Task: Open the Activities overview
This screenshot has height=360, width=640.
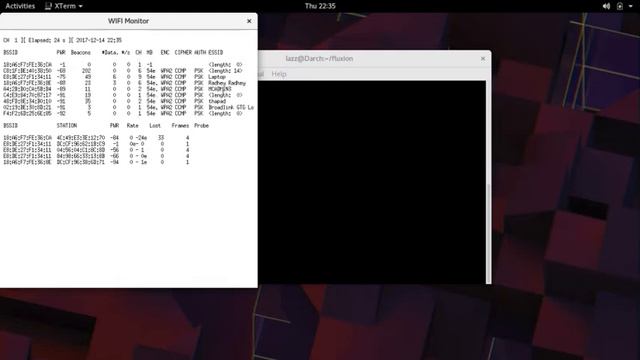Action: click(20, 6)
